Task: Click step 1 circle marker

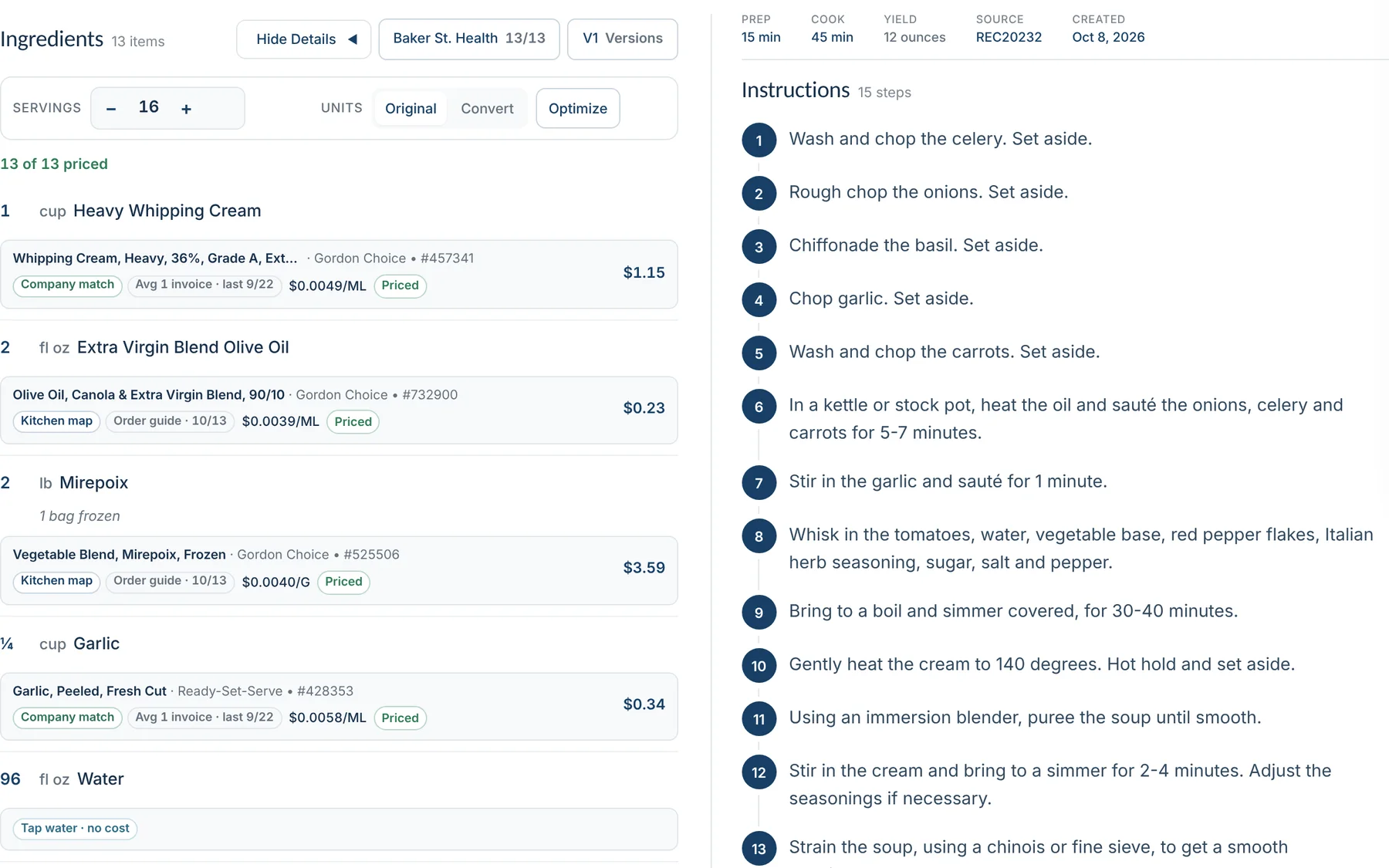Action: (x=759, y=140)
